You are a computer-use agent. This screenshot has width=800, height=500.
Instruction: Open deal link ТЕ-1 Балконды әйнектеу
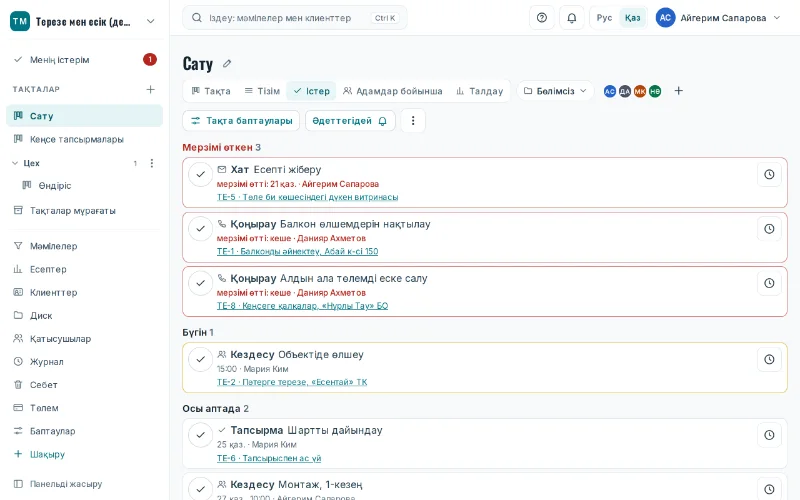297,252
